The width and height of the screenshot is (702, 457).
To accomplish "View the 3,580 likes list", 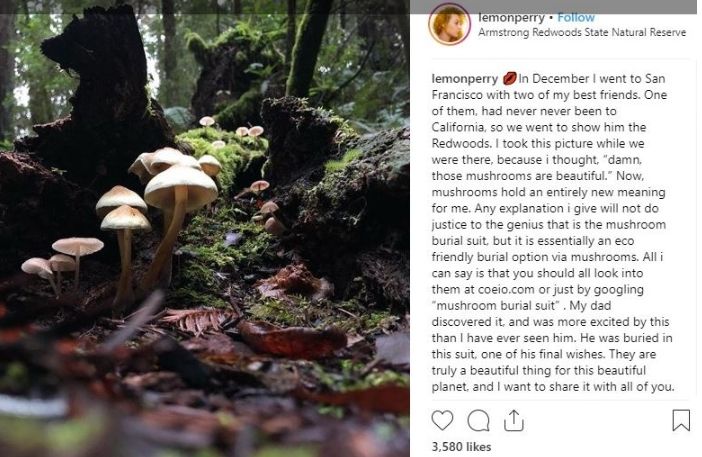I will (x=460, y=447).
